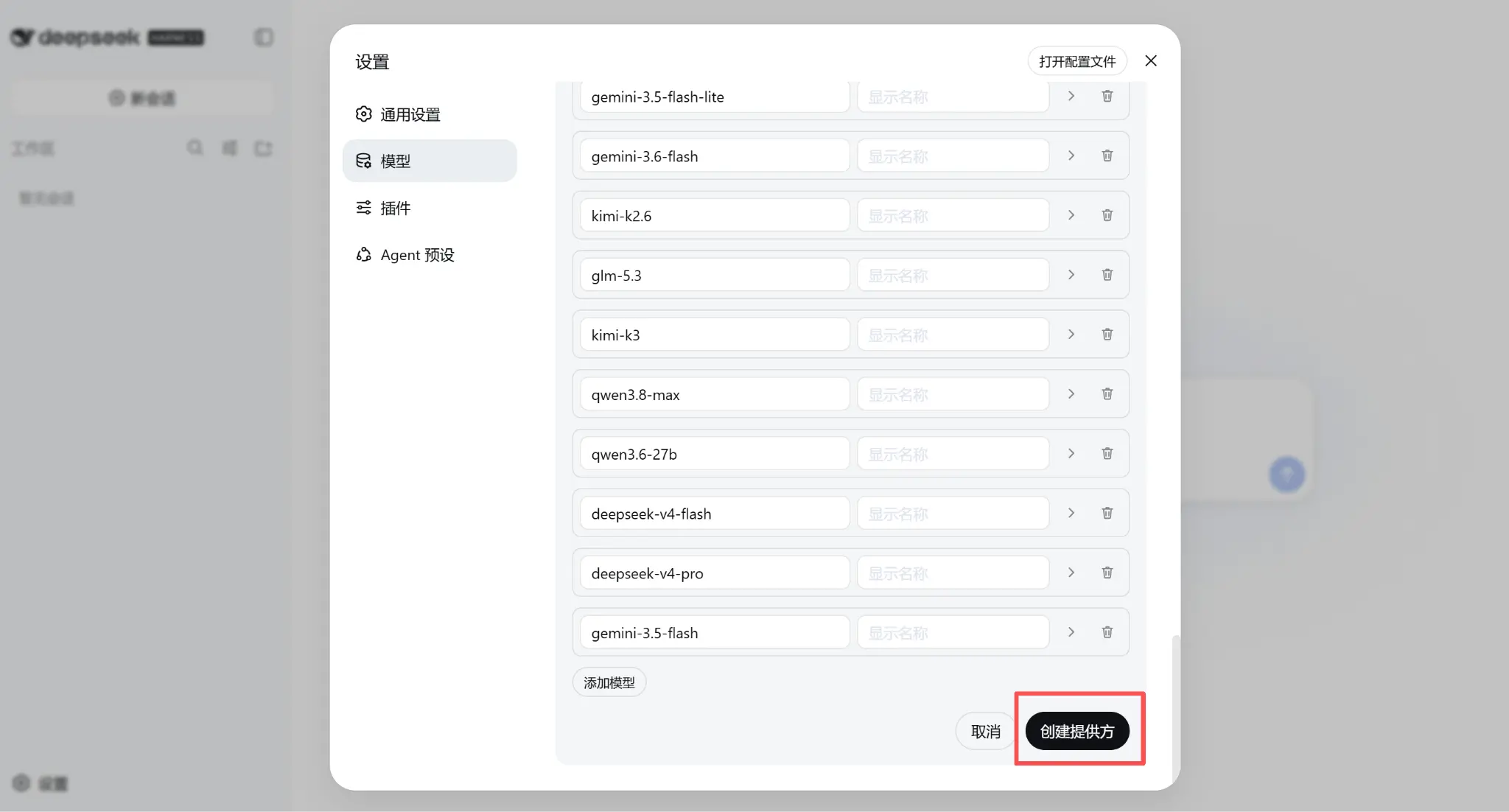Expand the qwen3.6-27b row chevron

click(1071, 454)
